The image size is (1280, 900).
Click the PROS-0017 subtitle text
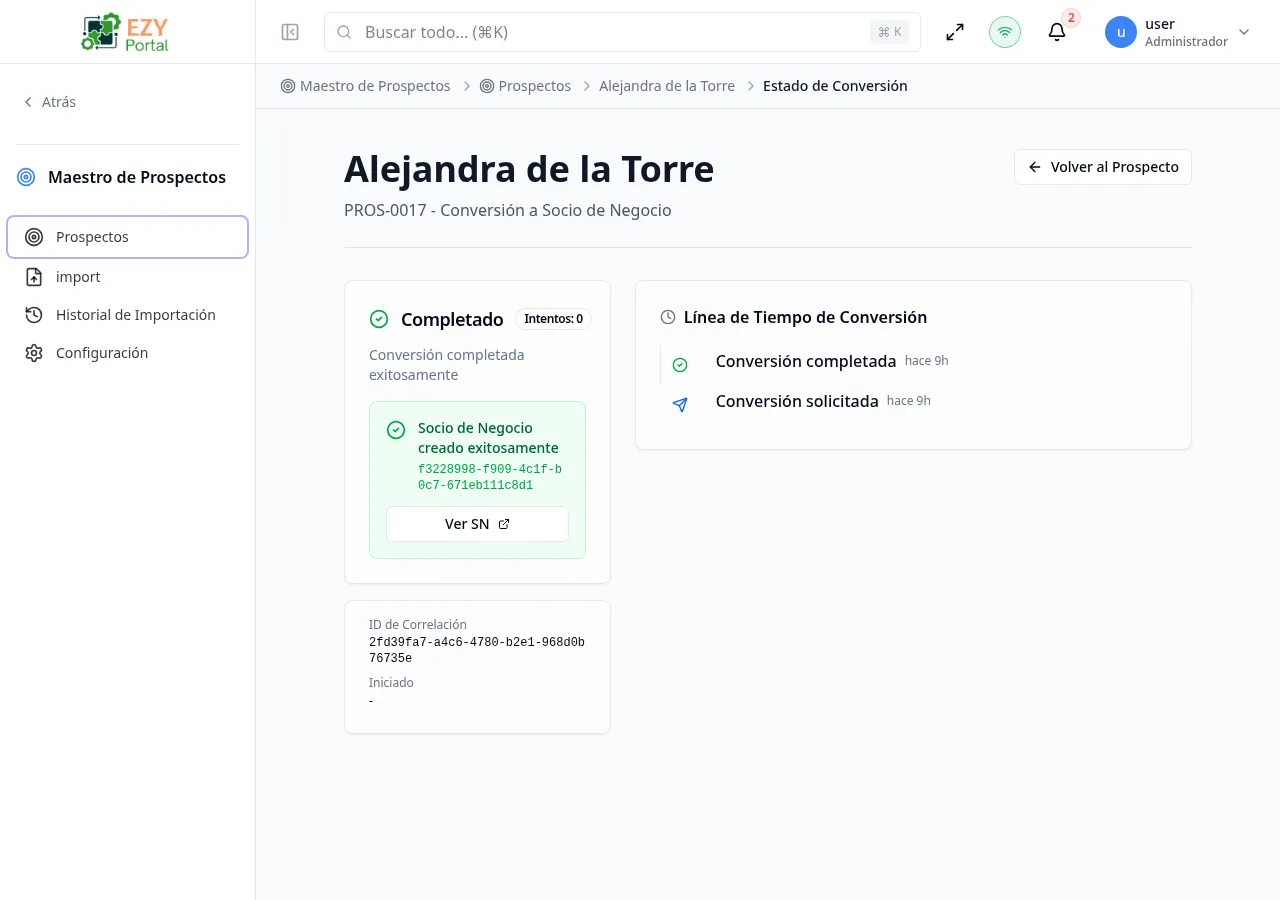coord(508,210)
